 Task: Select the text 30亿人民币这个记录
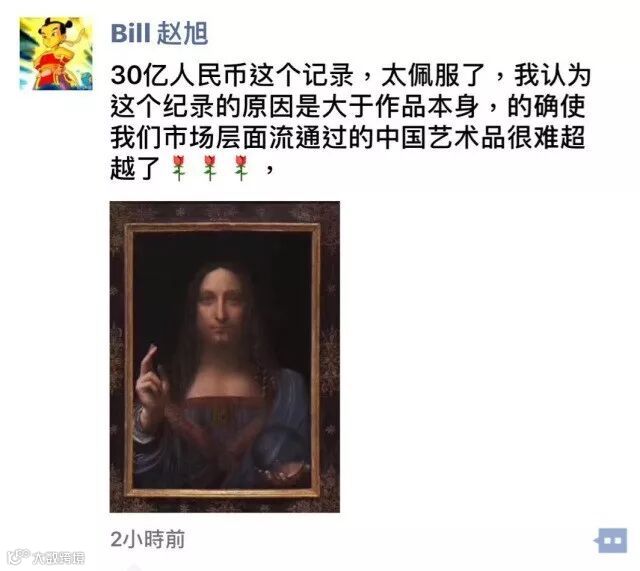[x=232, y=76]
